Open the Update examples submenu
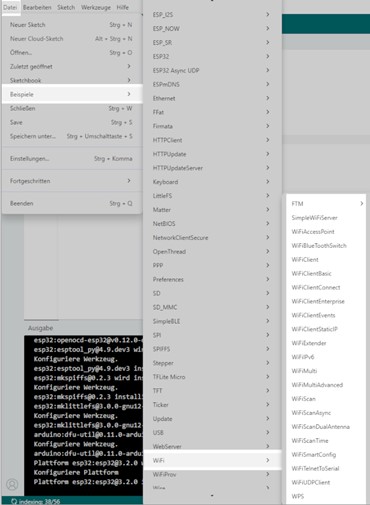 pos(212,419)
